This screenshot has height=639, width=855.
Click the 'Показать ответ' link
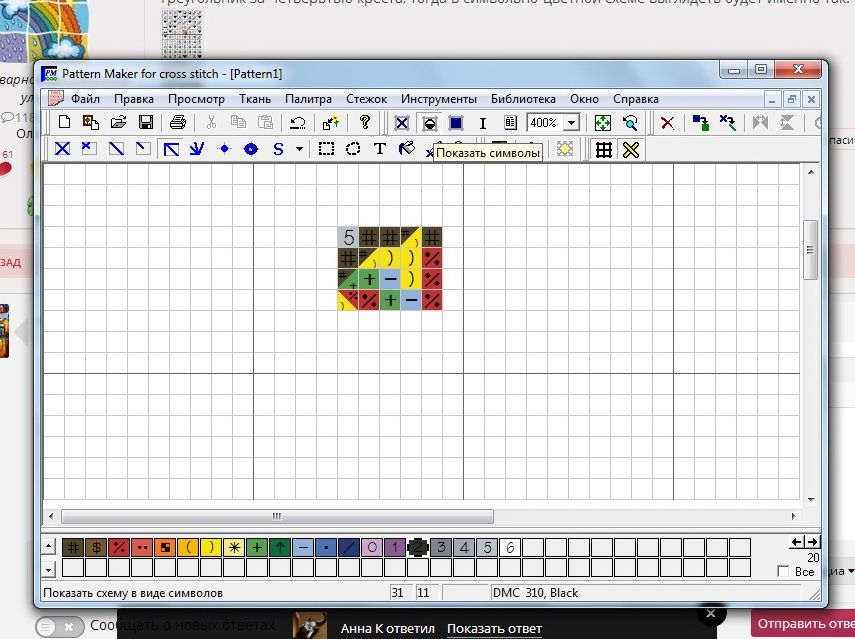click(x=494, y=628)
